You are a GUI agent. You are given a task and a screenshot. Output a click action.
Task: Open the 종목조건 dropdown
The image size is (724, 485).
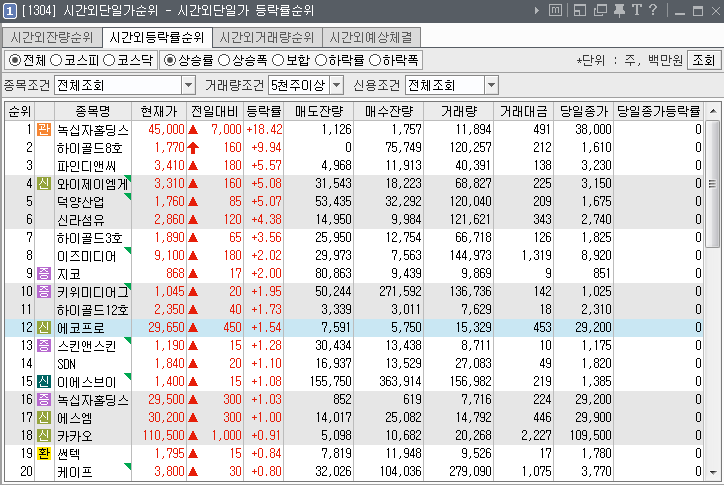(x=188, y=85)
